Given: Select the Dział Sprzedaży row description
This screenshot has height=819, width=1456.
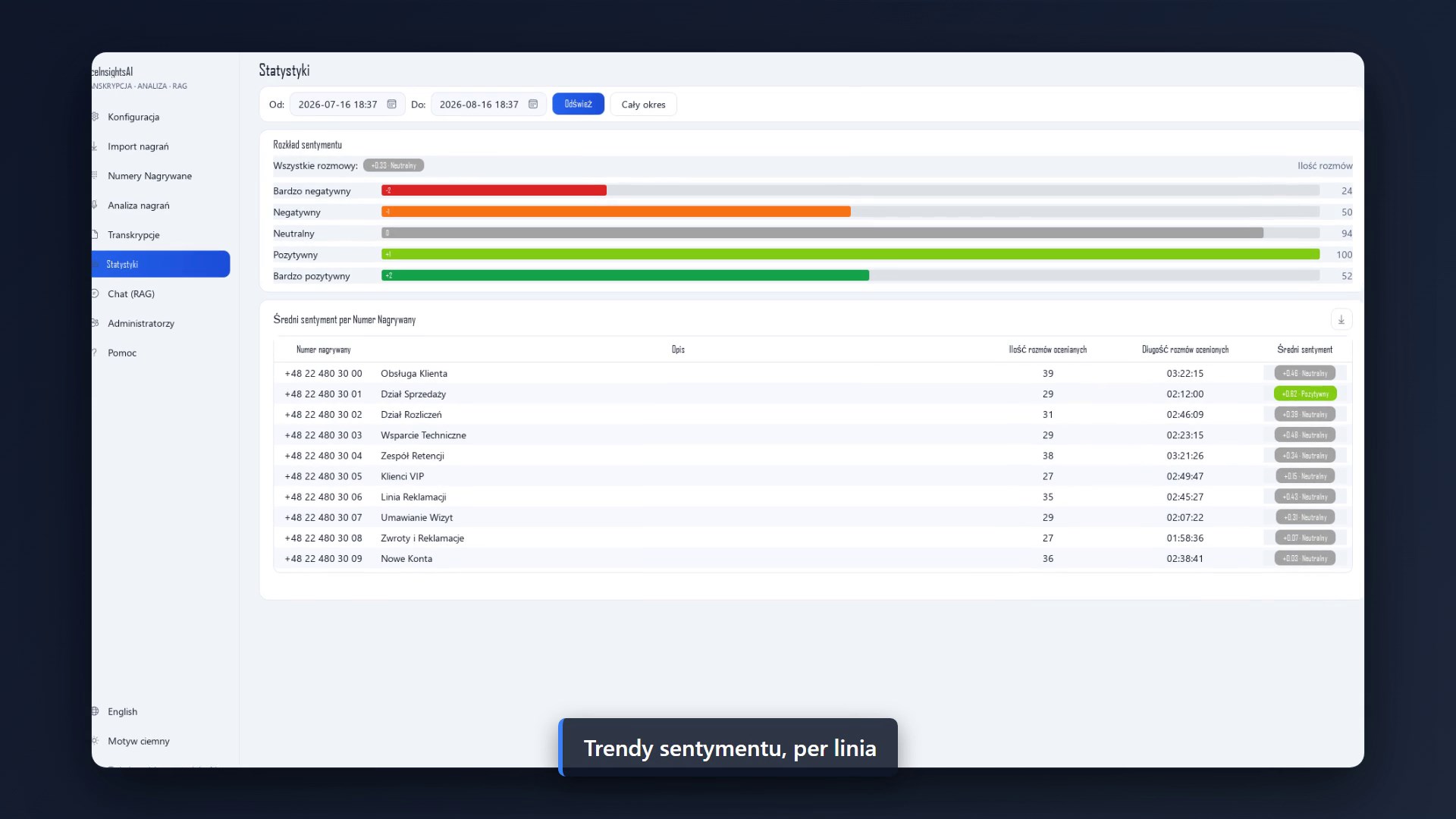Looking at the screenshot, I should [x=413, y=394].
